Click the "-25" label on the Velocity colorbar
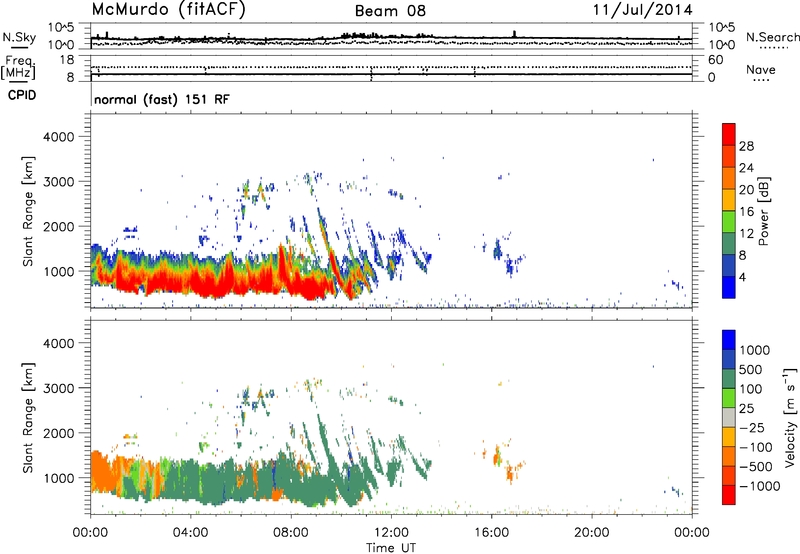 [752, 427]
